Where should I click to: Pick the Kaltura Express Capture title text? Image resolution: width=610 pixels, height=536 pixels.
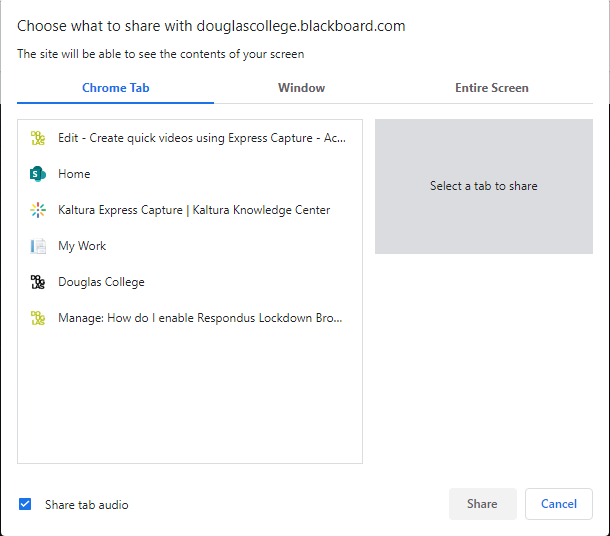(194, 210)
